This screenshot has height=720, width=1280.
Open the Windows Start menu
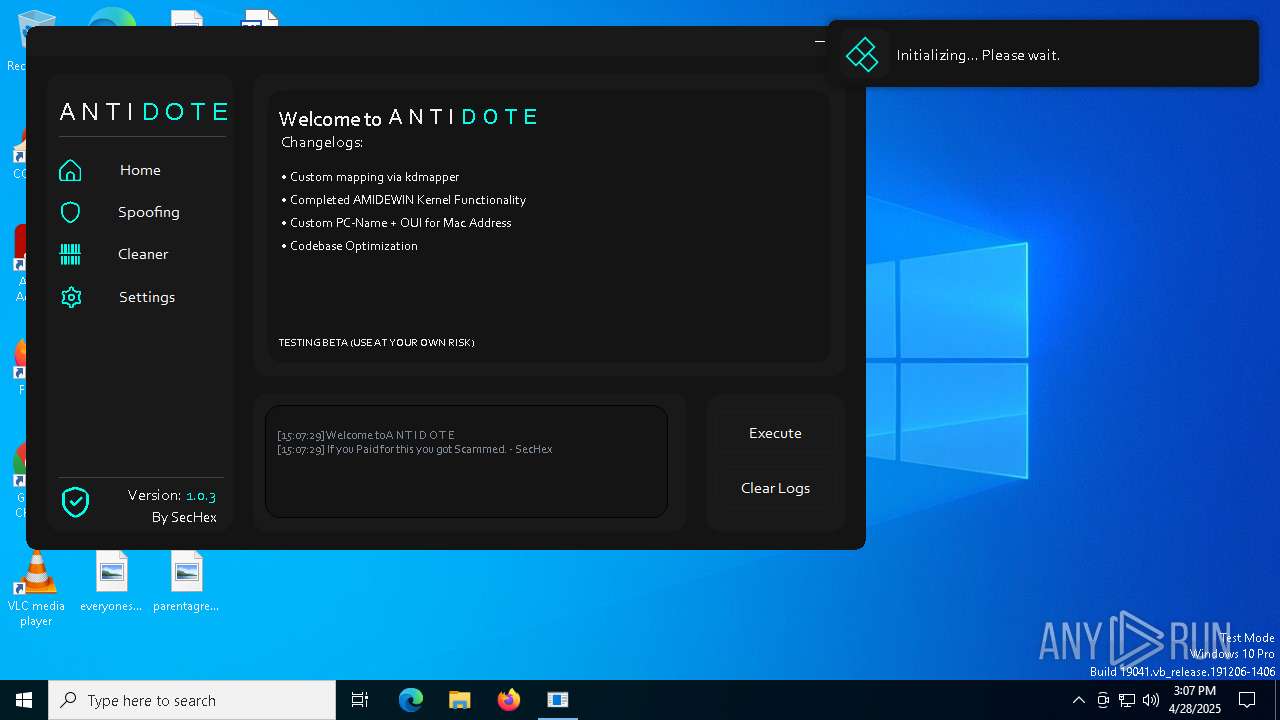[24, 700]
